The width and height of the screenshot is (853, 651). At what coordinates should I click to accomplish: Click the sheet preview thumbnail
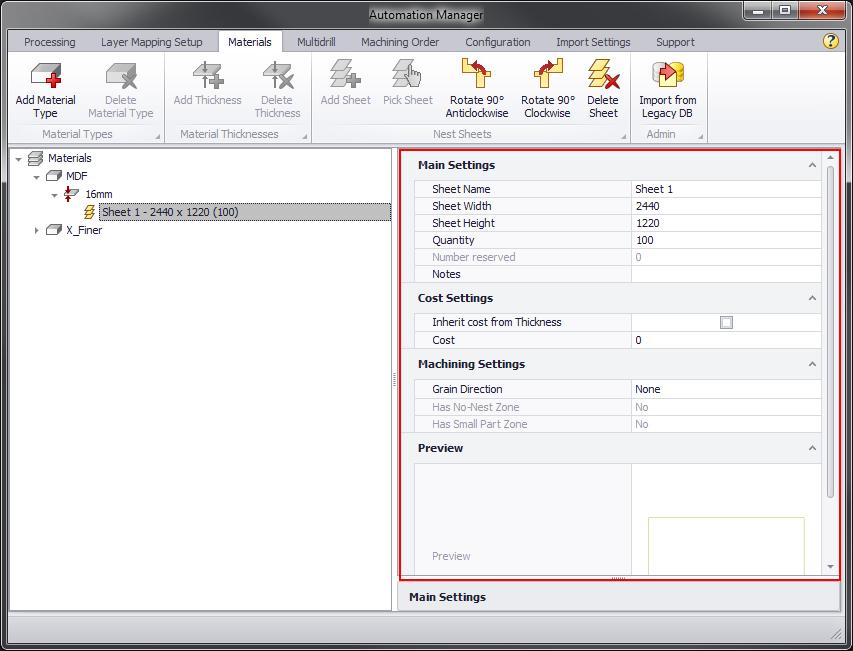point(726,545)
